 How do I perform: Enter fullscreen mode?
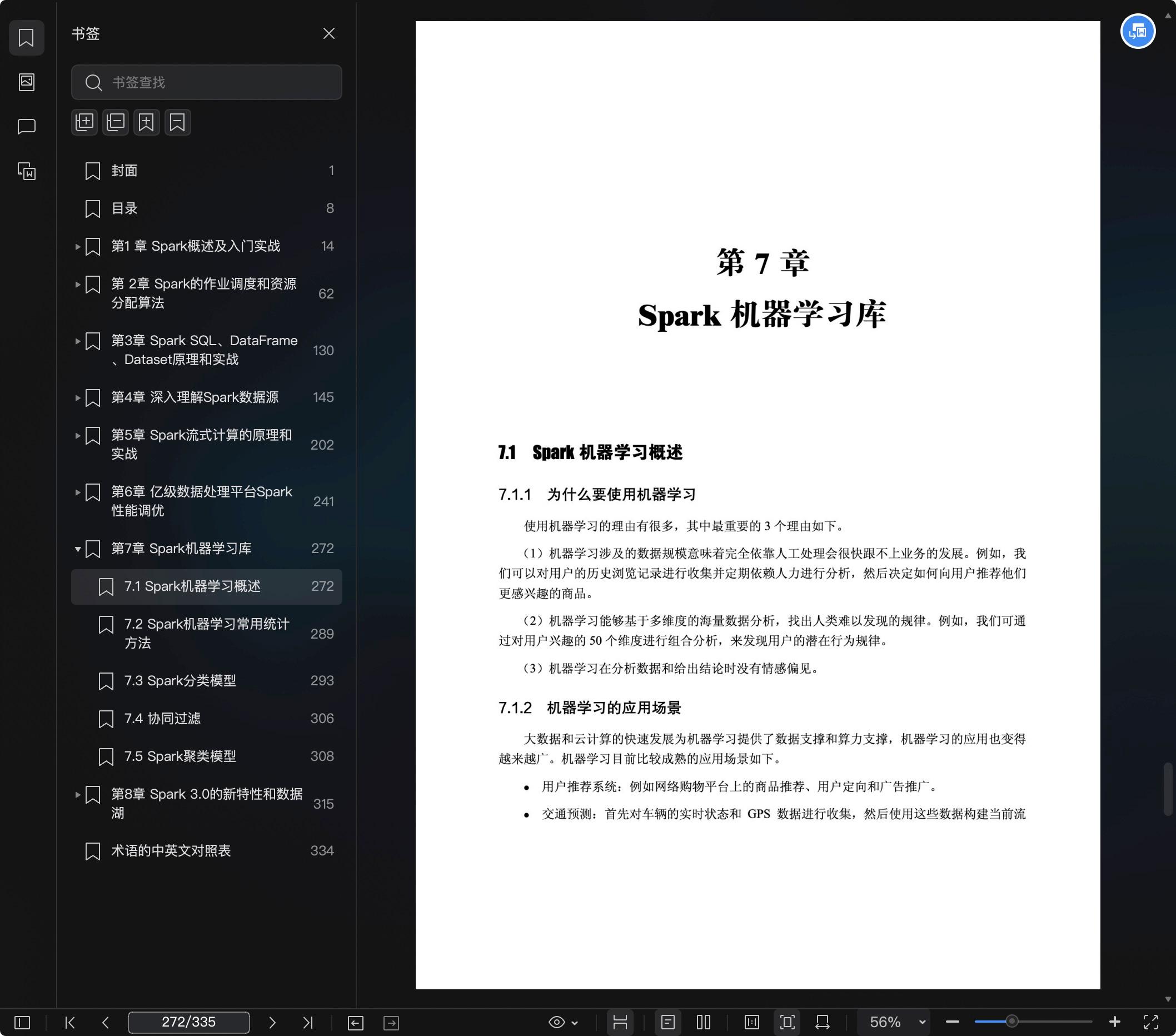[x=1150, y=1022]
